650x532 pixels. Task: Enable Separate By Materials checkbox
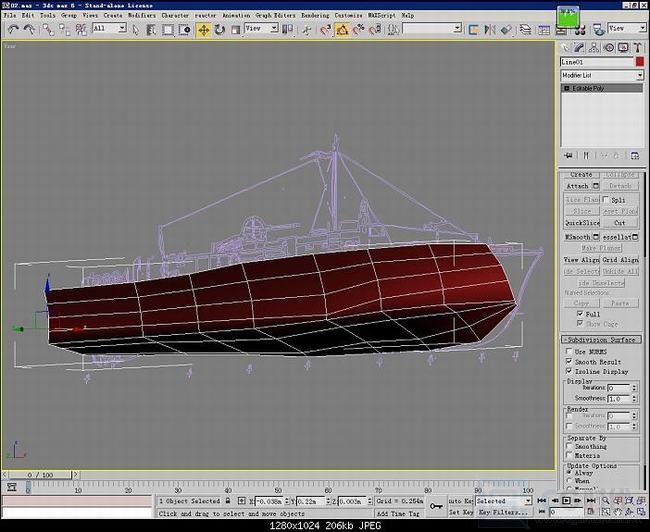pos(569,455)
